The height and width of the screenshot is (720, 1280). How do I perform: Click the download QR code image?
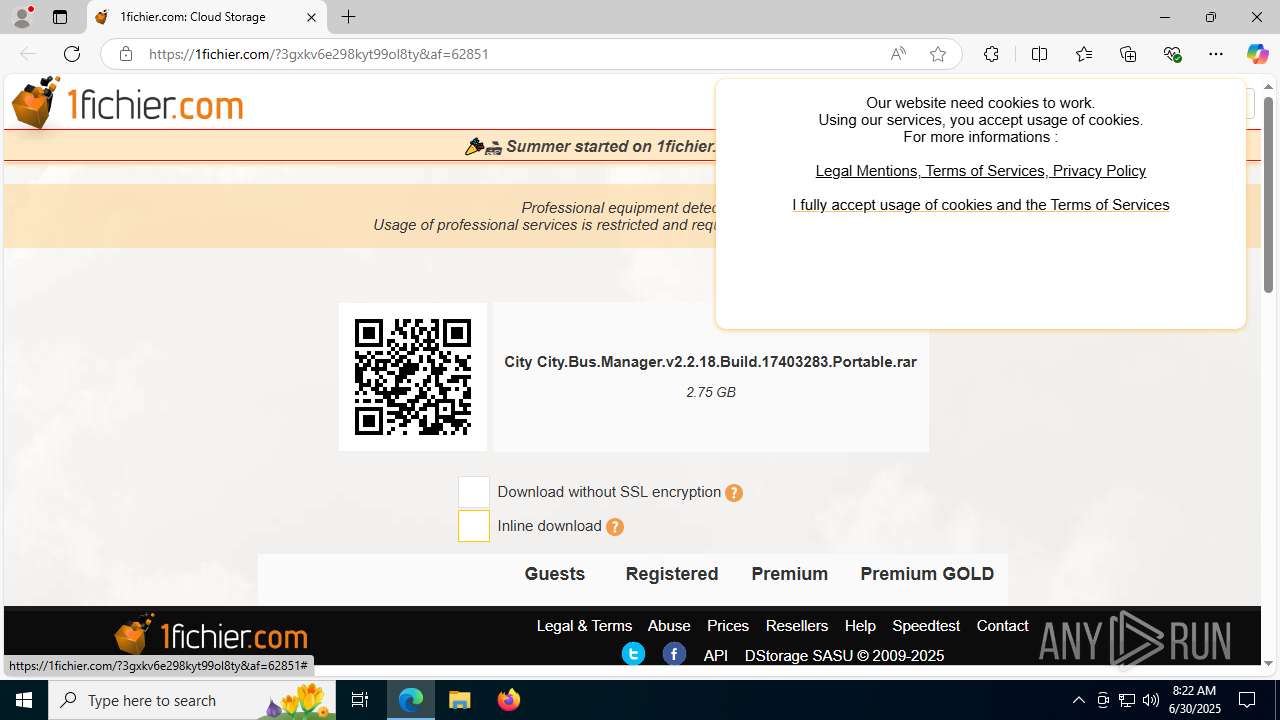(x=413, y=377)
